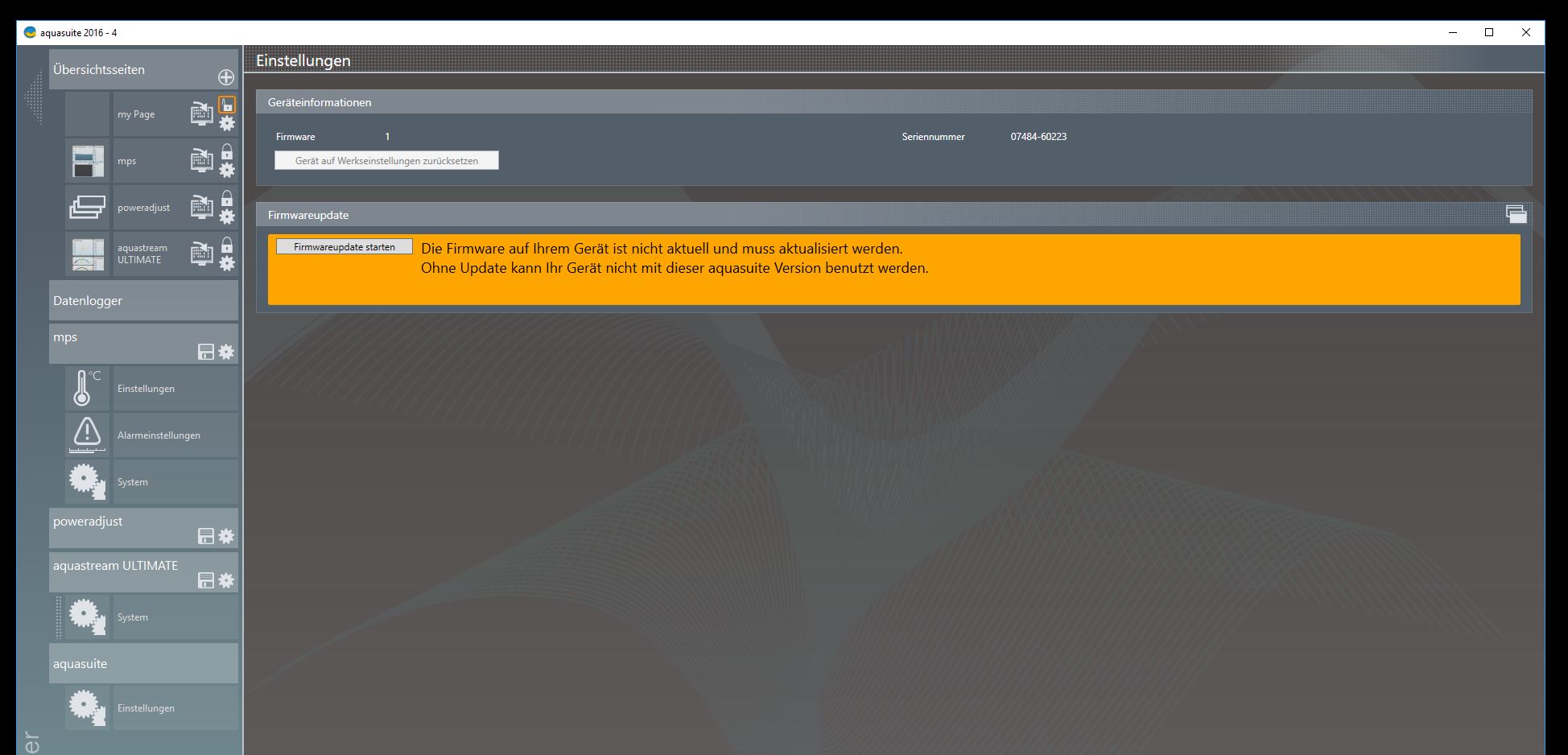Viewport: 1568px width, 755px height.
Task: Open aquasuite Einstellungen via its cogwheel icon
Action: coord(87,708)
